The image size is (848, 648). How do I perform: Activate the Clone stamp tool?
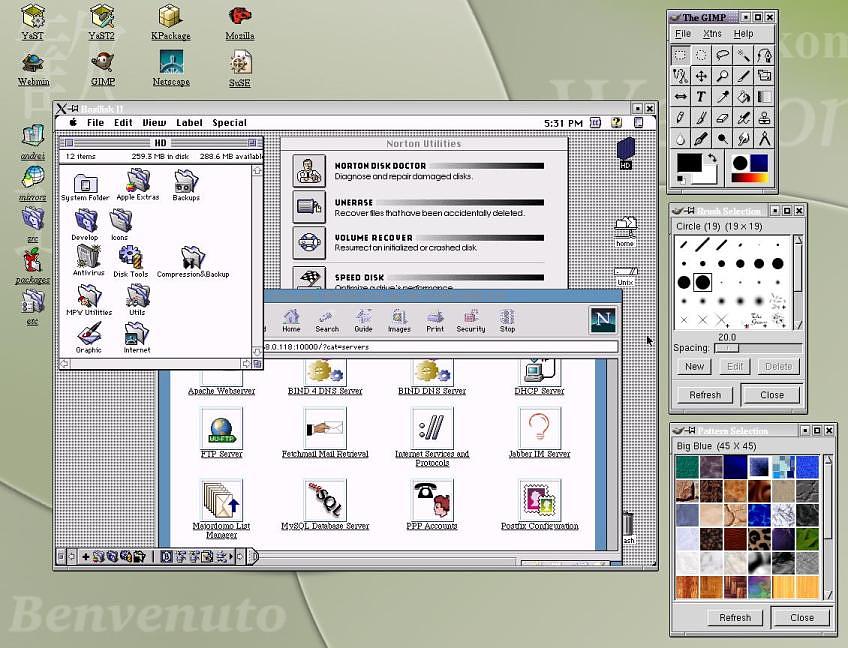[764, 118]
